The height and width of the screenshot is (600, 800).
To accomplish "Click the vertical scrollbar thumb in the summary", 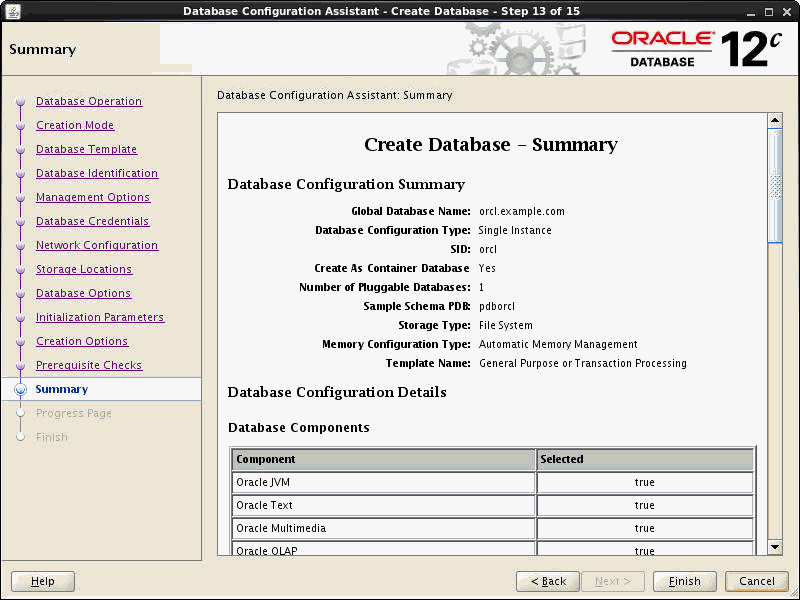I will pos(775,186).
